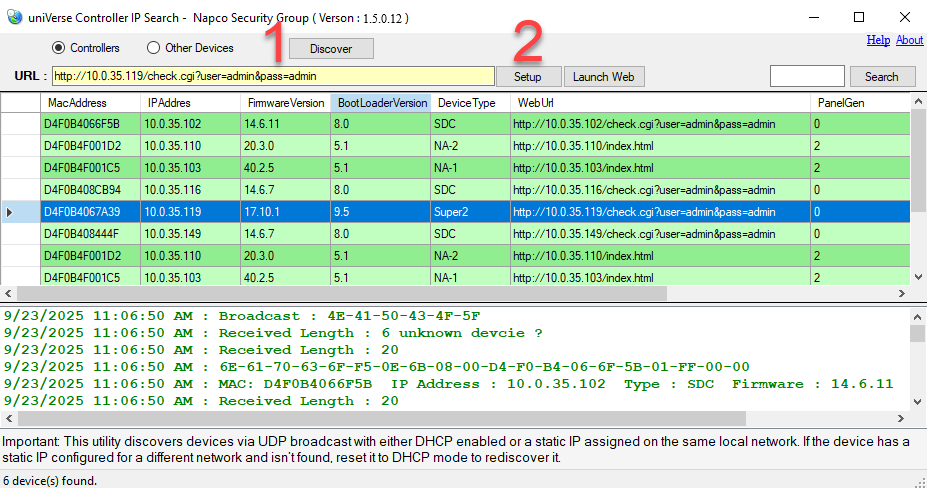Click the DeviceType column header

pos(466,103)
